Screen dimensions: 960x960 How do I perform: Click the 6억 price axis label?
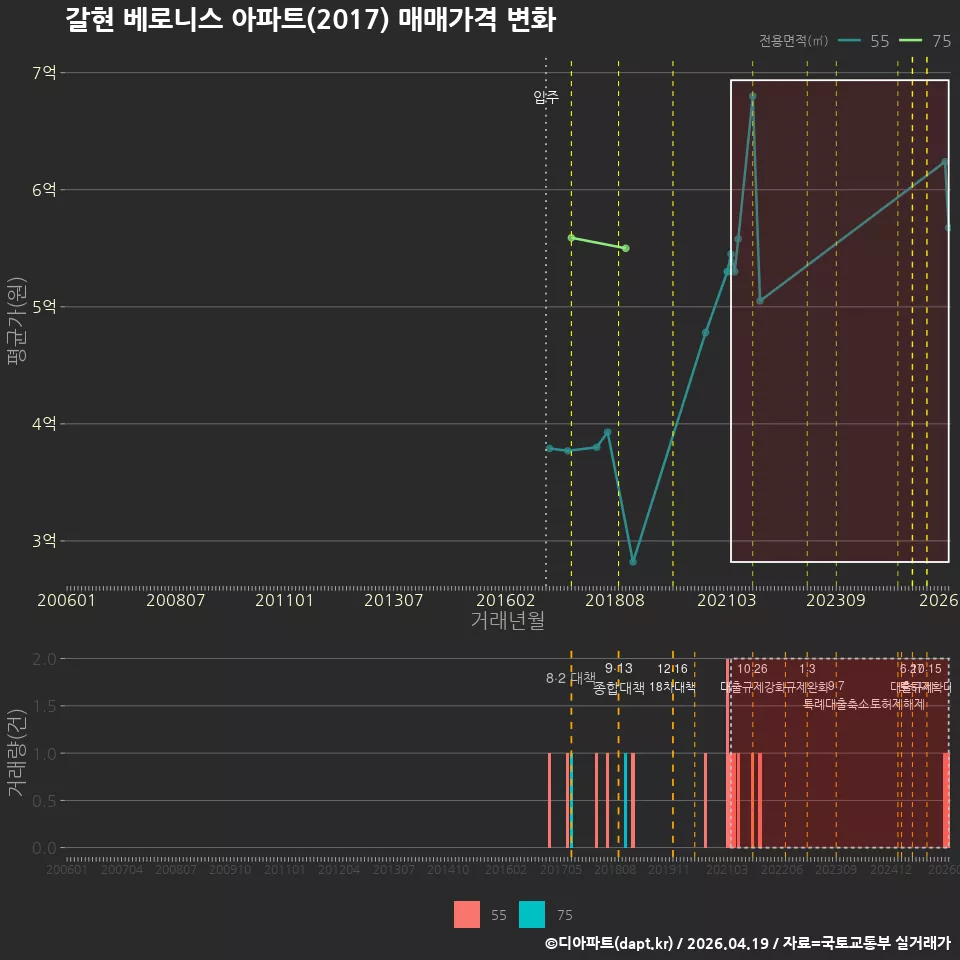pyautogui.click(x=44, y=190)
